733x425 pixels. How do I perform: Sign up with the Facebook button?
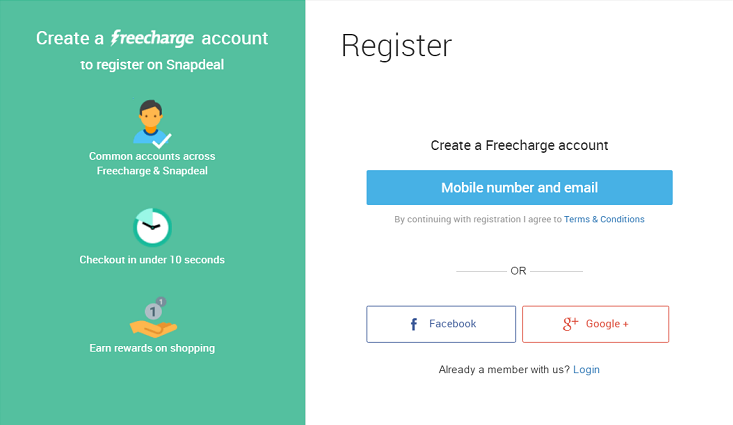[x=441, y=324]
